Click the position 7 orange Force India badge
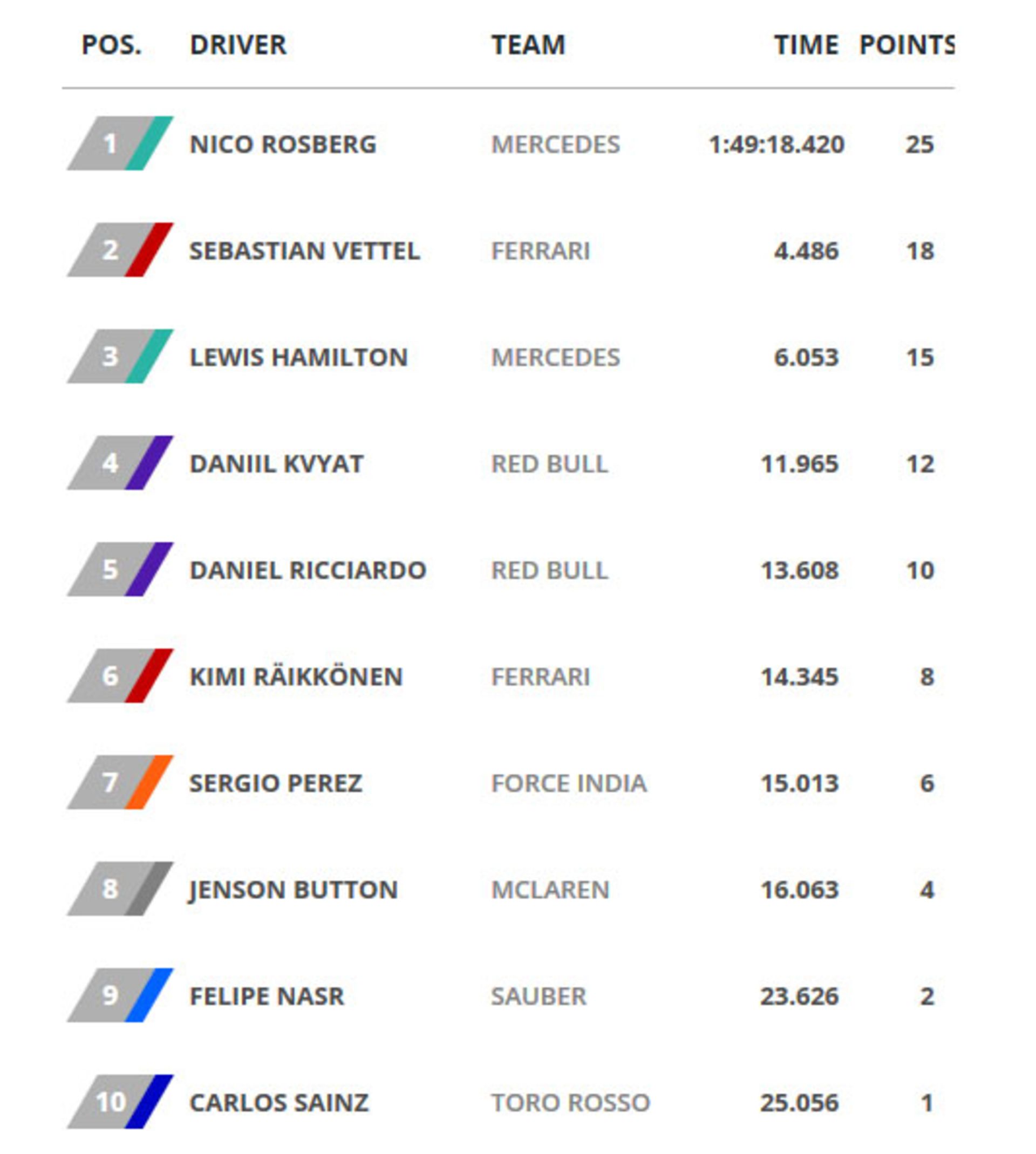Viewport: 1036px width, 1154px height. click(120, 782)
